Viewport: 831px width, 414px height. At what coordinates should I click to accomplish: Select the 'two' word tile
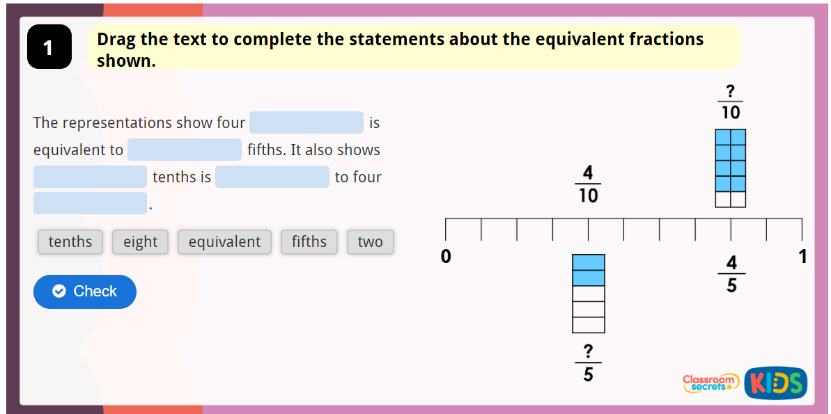(370, 241)
